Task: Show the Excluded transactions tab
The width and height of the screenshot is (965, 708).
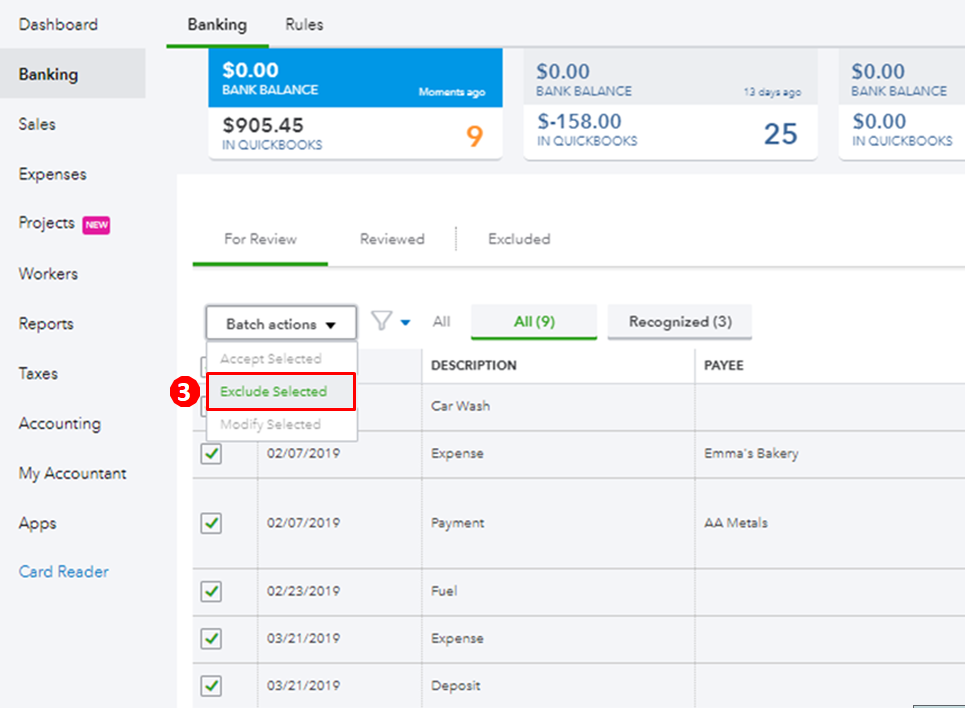Action: click(519, 239)
